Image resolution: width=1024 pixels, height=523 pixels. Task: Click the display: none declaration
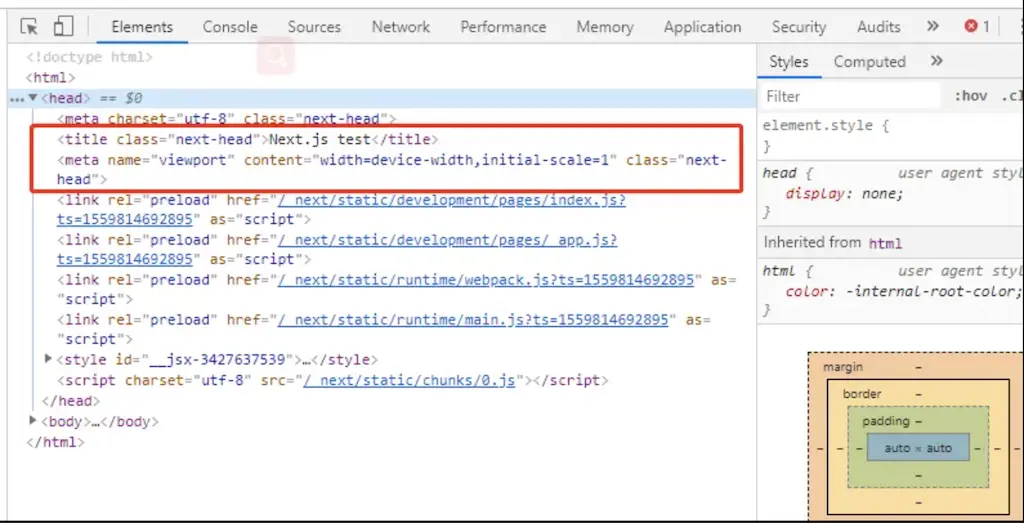pos(844,194)
